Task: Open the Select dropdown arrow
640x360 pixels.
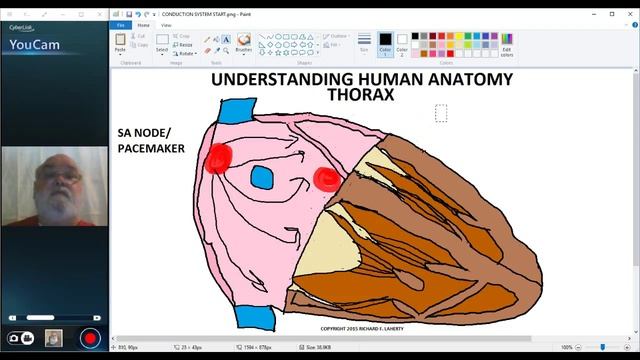Action: click(x=162, y=54)
